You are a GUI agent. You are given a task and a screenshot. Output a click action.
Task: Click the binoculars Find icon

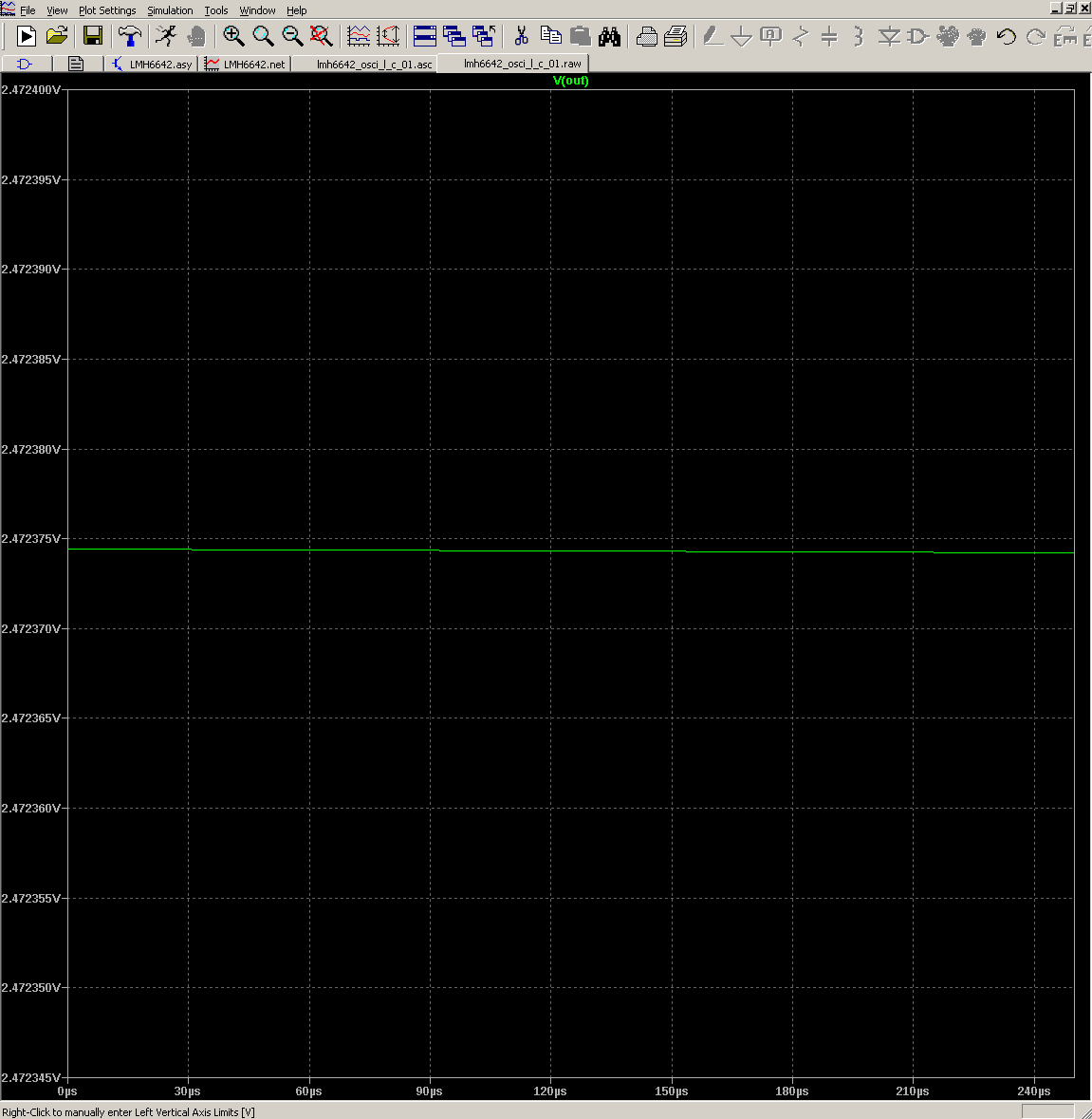click(x=610, y=36)
